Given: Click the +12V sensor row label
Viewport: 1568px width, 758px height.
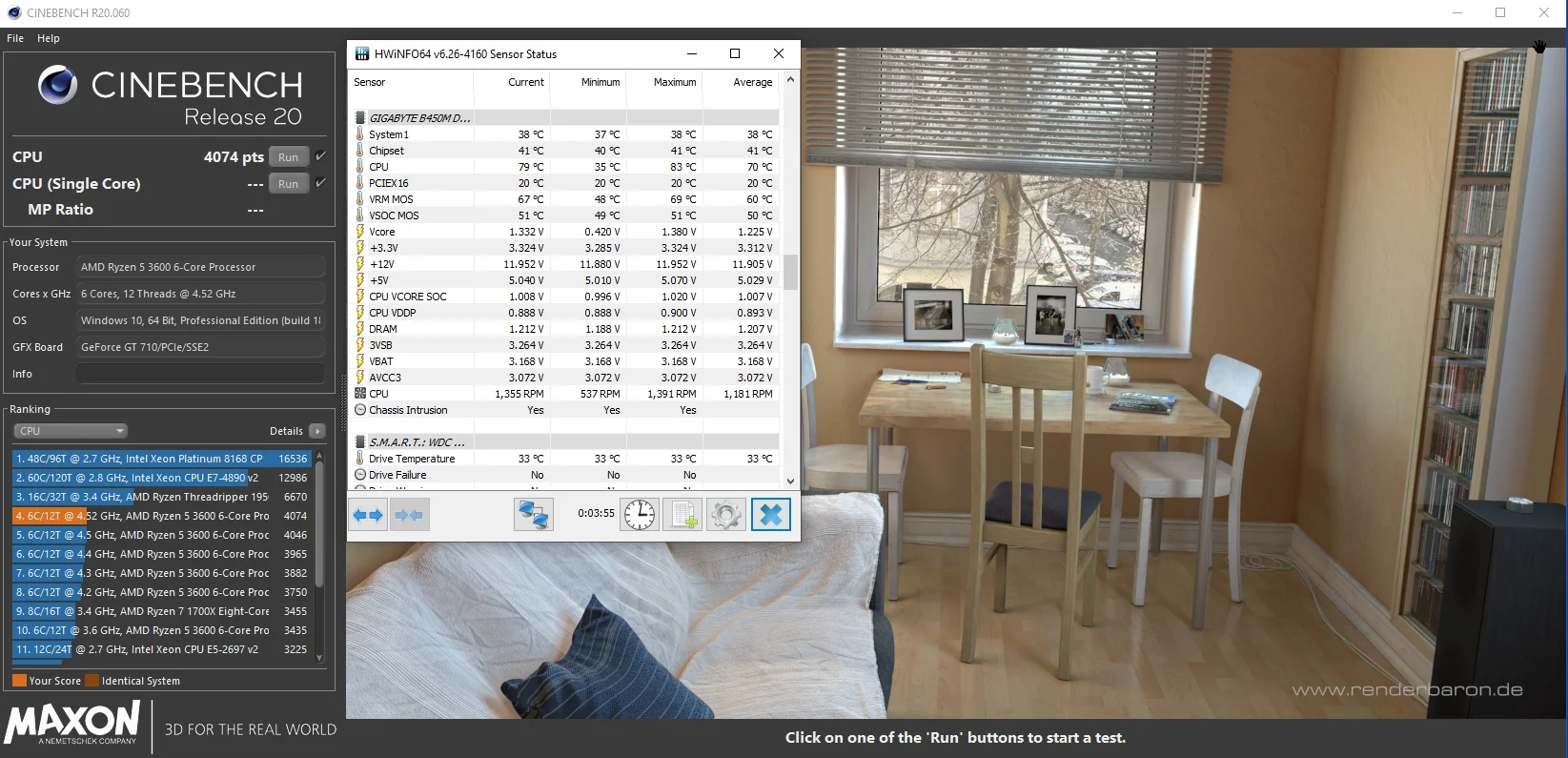Looking at the screenshot, I should point(382,264).
